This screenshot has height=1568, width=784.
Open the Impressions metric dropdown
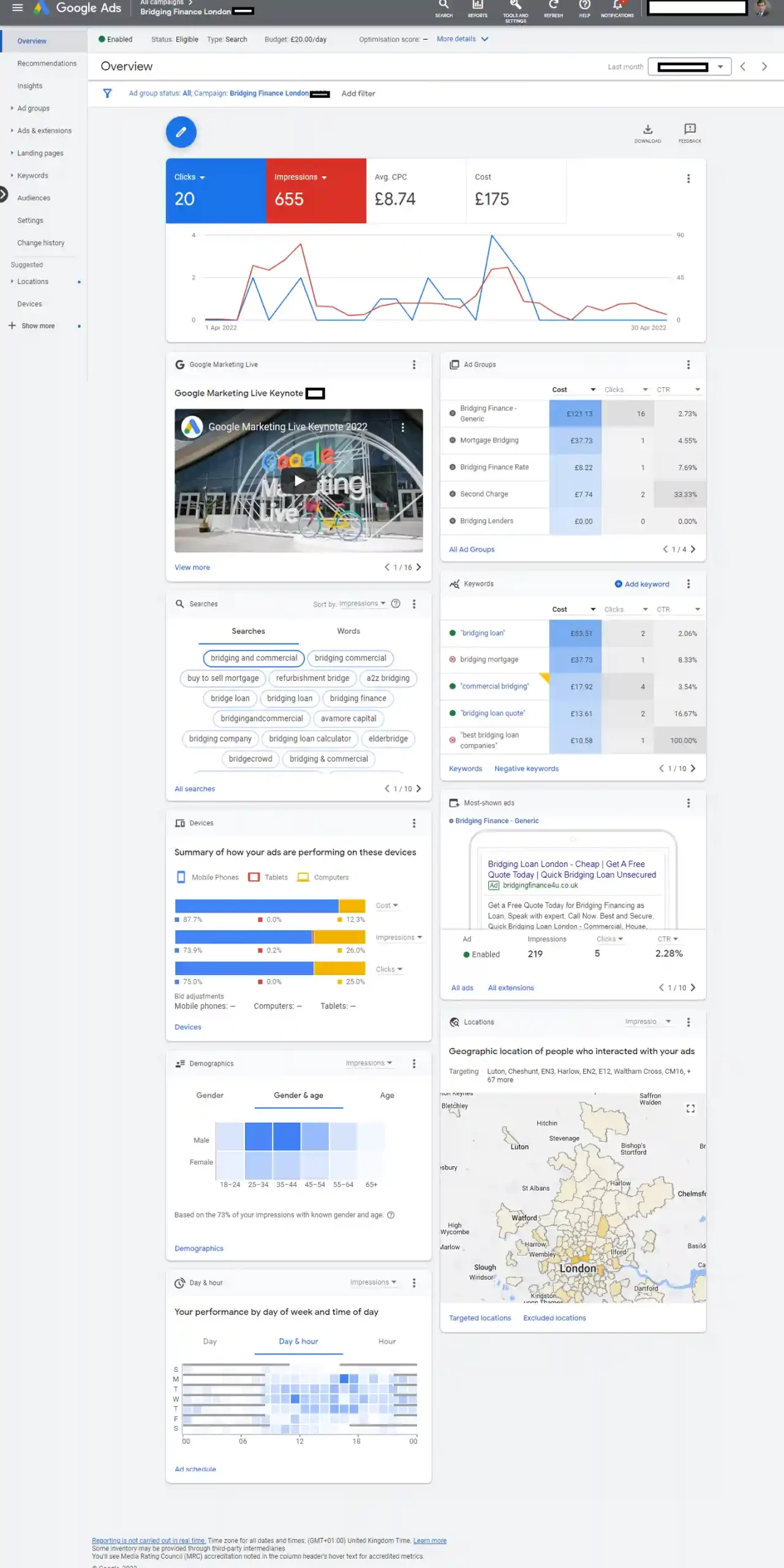click(300, 177)
